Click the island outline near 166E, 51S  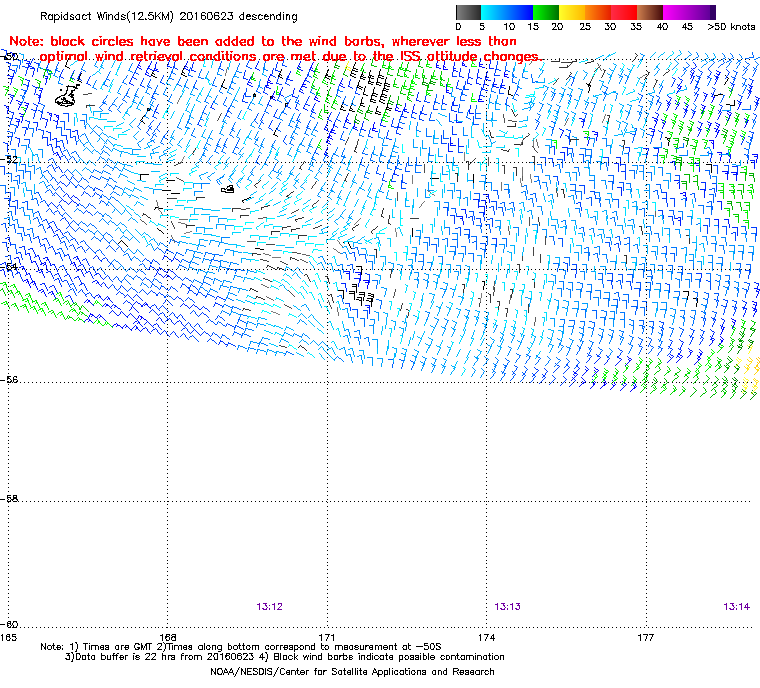pos(66,96)
